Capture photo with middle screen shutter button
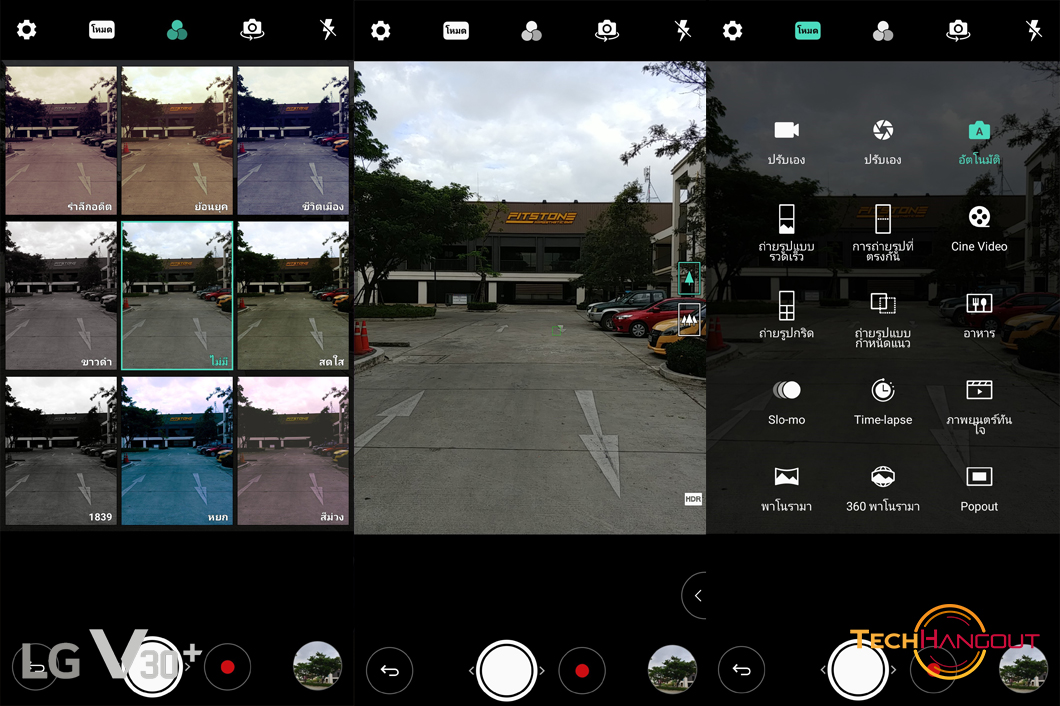1060x706 pixels. [506, 670]
